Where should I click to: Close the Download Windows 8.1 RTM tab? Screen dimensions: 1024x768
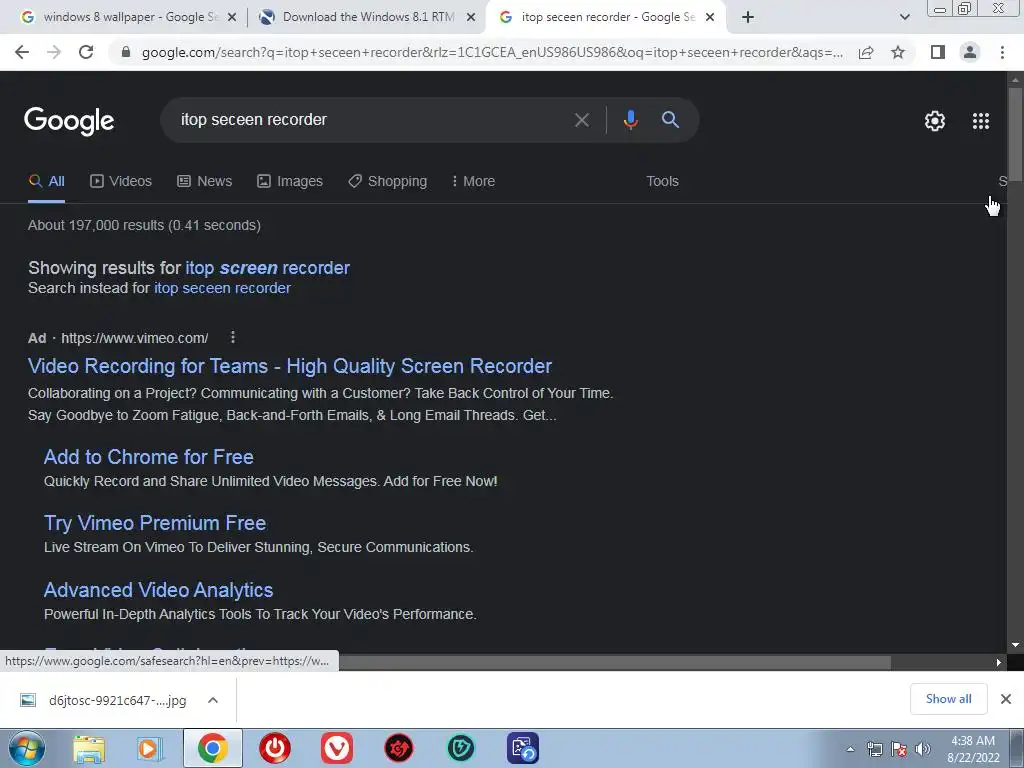tap(471, 18)
